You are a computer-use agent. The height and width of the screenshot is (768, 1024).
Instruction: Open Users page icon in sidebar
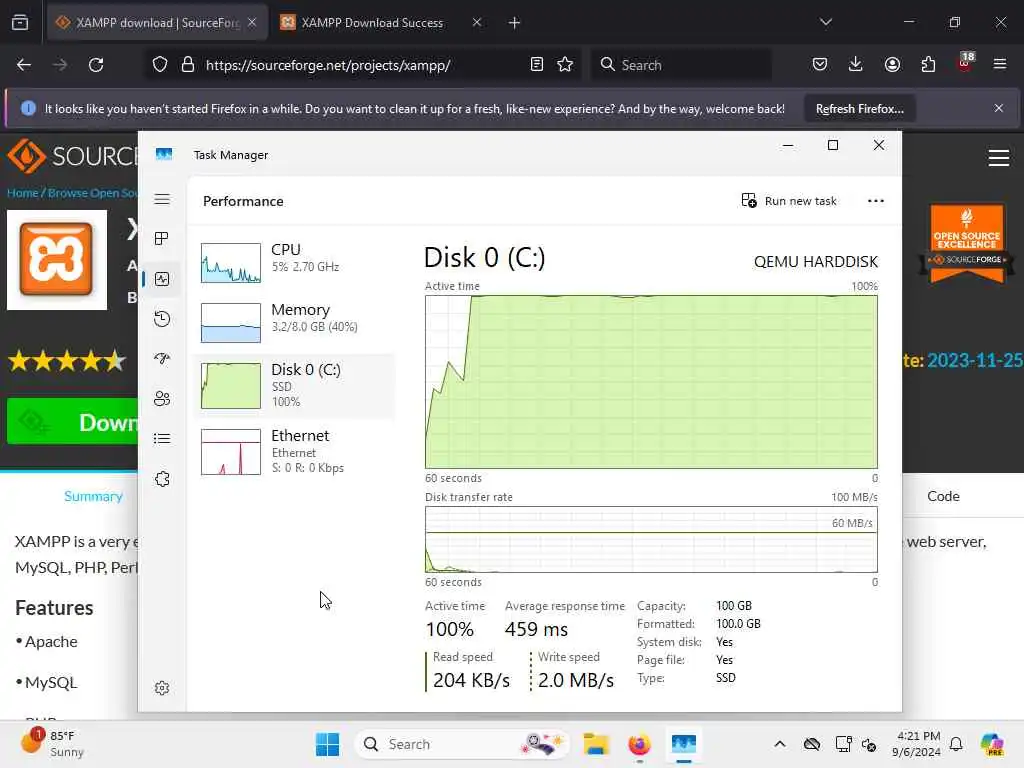tap(162, 398)
